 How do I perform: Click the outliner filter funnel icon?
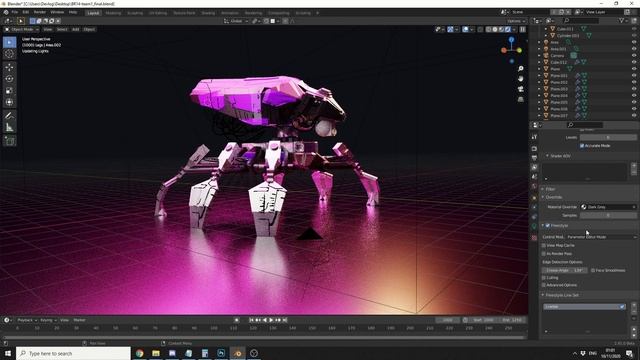[622, 20]
